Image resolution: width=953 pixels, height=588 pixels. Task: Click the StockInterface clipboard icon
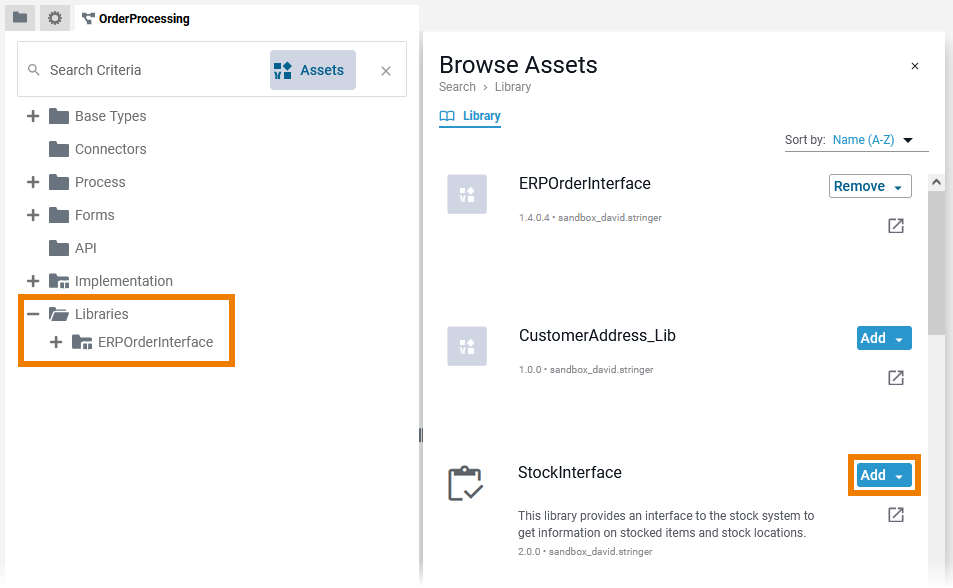(x=466, y=484)
